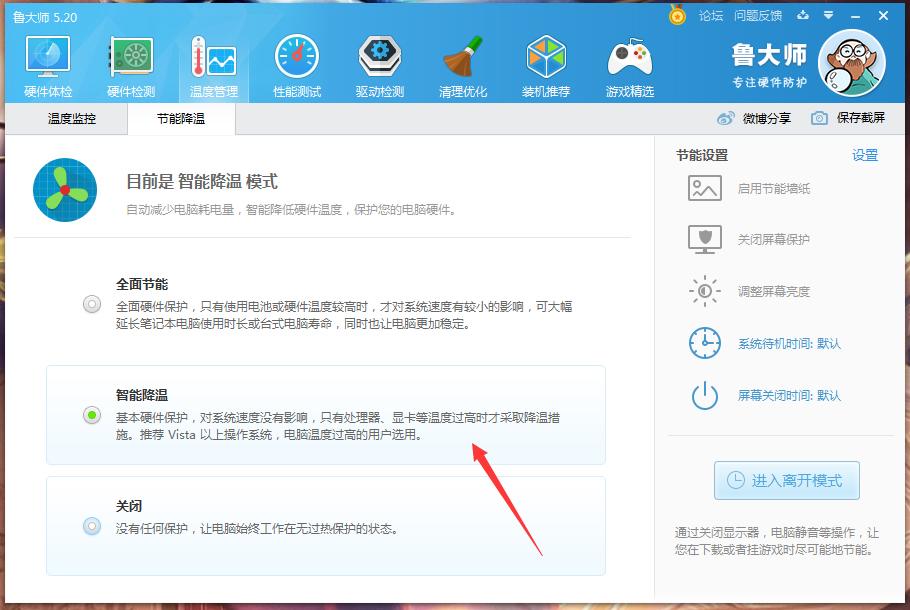Open the 装机推荐 cube icon
910x610 pixels.
pos(546,56)
